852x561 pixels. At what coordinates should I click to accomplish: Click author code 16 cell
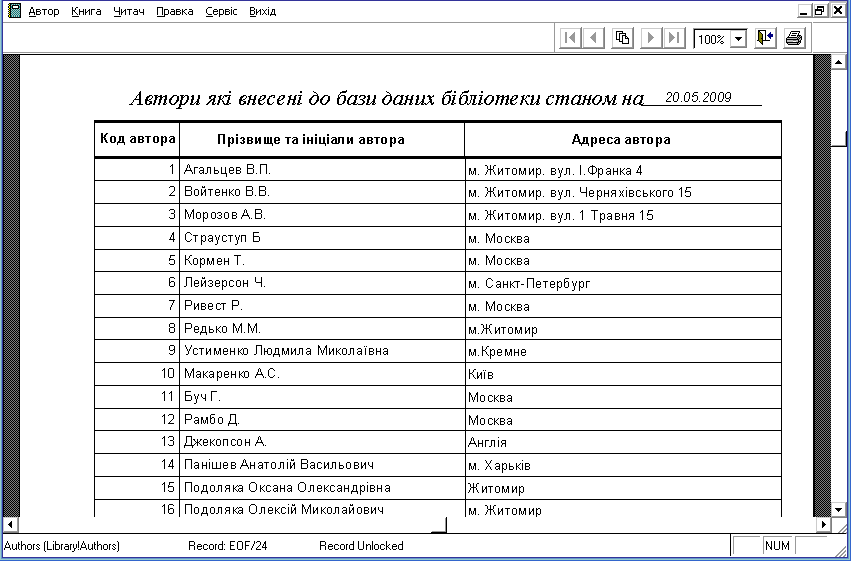point(137,509)
